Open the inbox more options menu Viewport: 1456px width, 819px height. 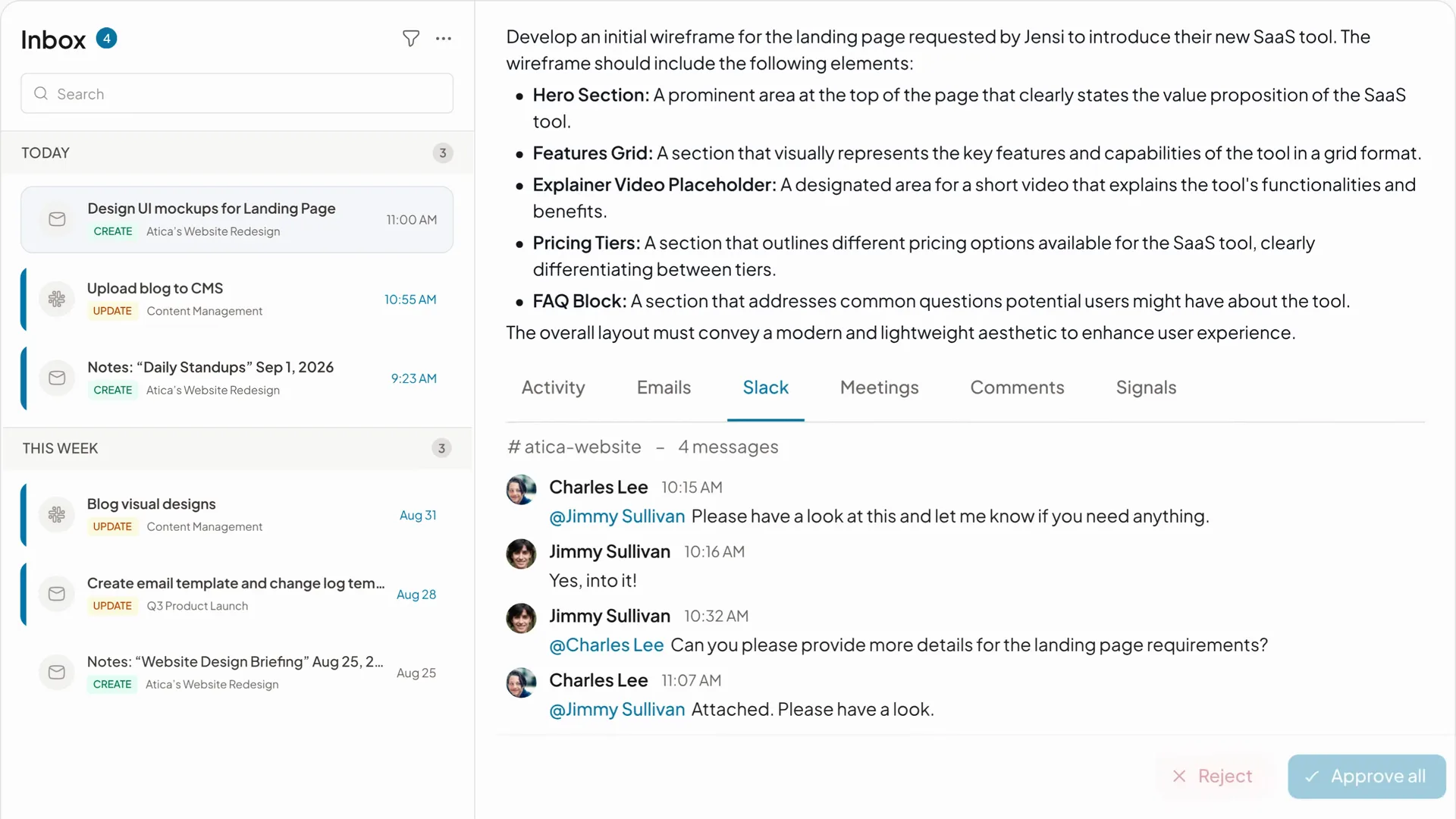[x=444, y=39]
